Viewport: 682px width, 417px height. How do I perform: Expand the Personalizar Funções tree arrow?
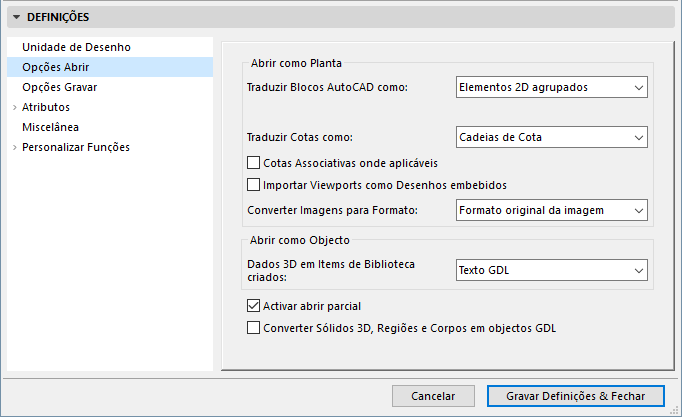click(14, 147)
